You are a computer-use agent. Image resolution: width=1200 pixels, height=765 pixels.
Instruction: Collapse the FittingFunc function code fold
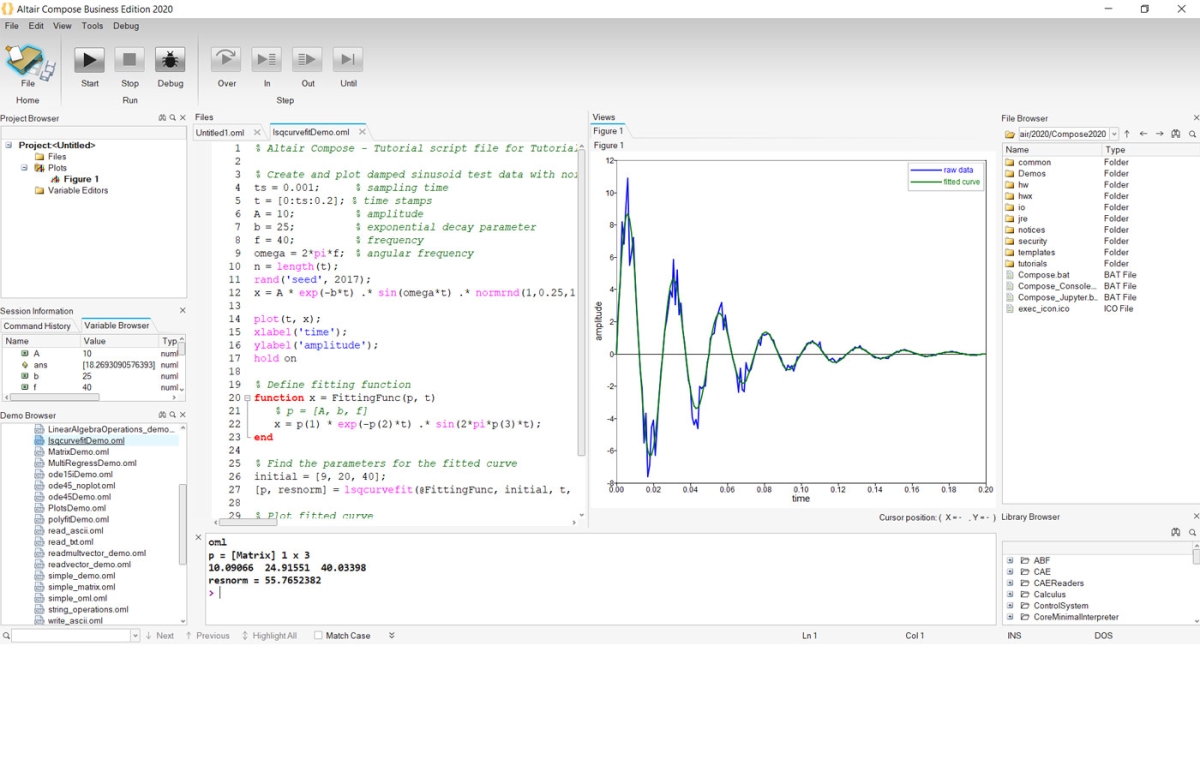tap(247, 398)
